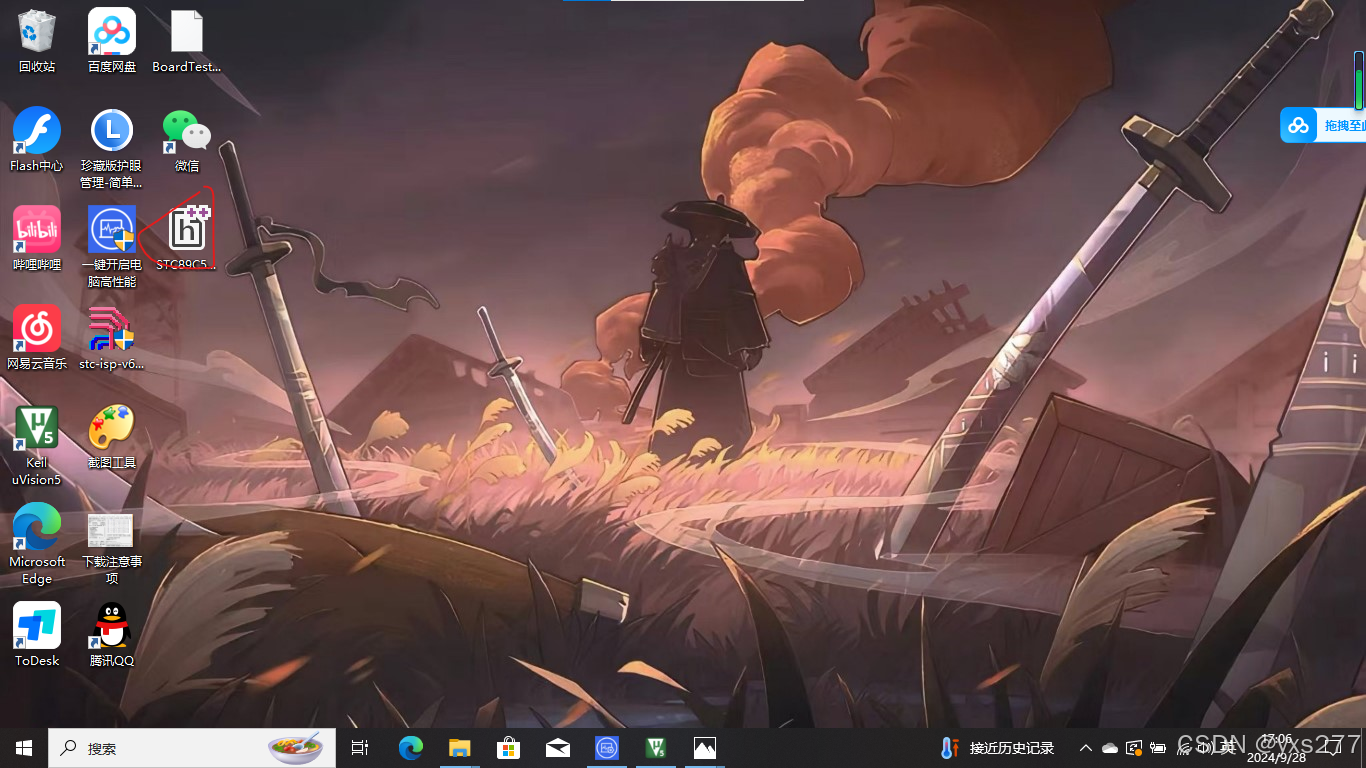Image resolution: width=1366 pixels, height=768 pixels.
Task: Open Microsoft Store from the taskbar
Action: pyautogui.click(x=509, y=748)
